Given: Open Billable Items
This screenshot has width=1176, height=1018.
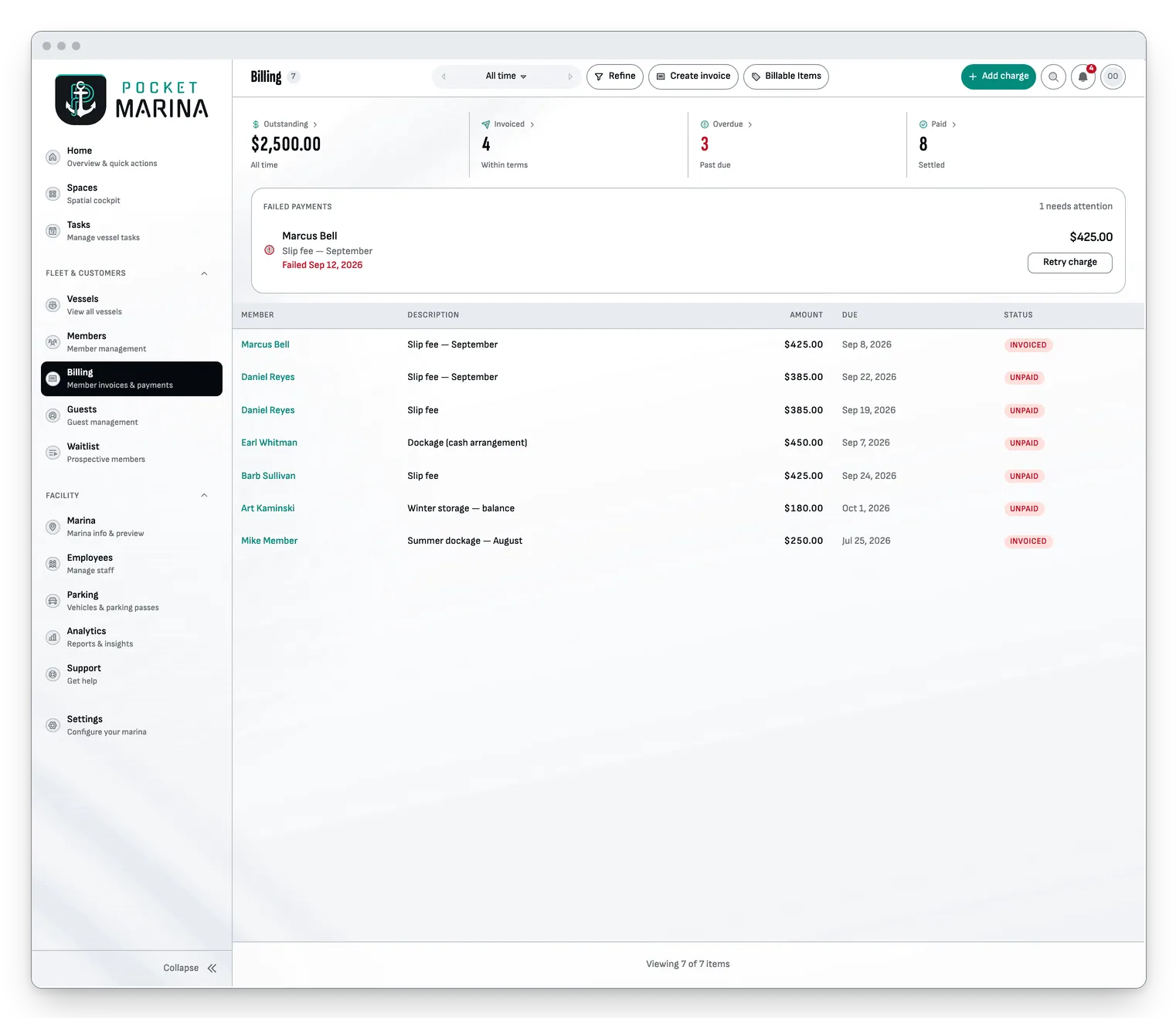Looking at the screenshot, I should tap(786, 76).
